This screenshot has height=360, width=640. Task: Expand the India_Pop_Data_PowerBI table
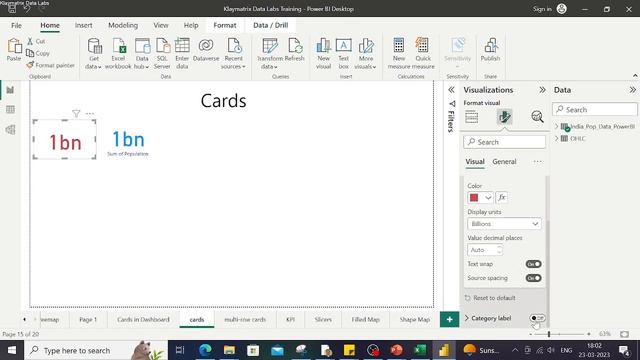pyautogui.click(x=556, y=127)
